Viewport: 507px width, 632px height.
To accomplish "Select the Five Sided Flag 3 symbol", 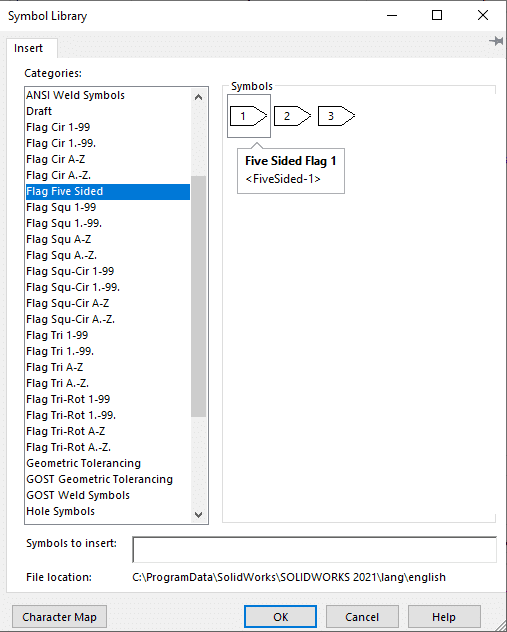I will pos(337,116).
